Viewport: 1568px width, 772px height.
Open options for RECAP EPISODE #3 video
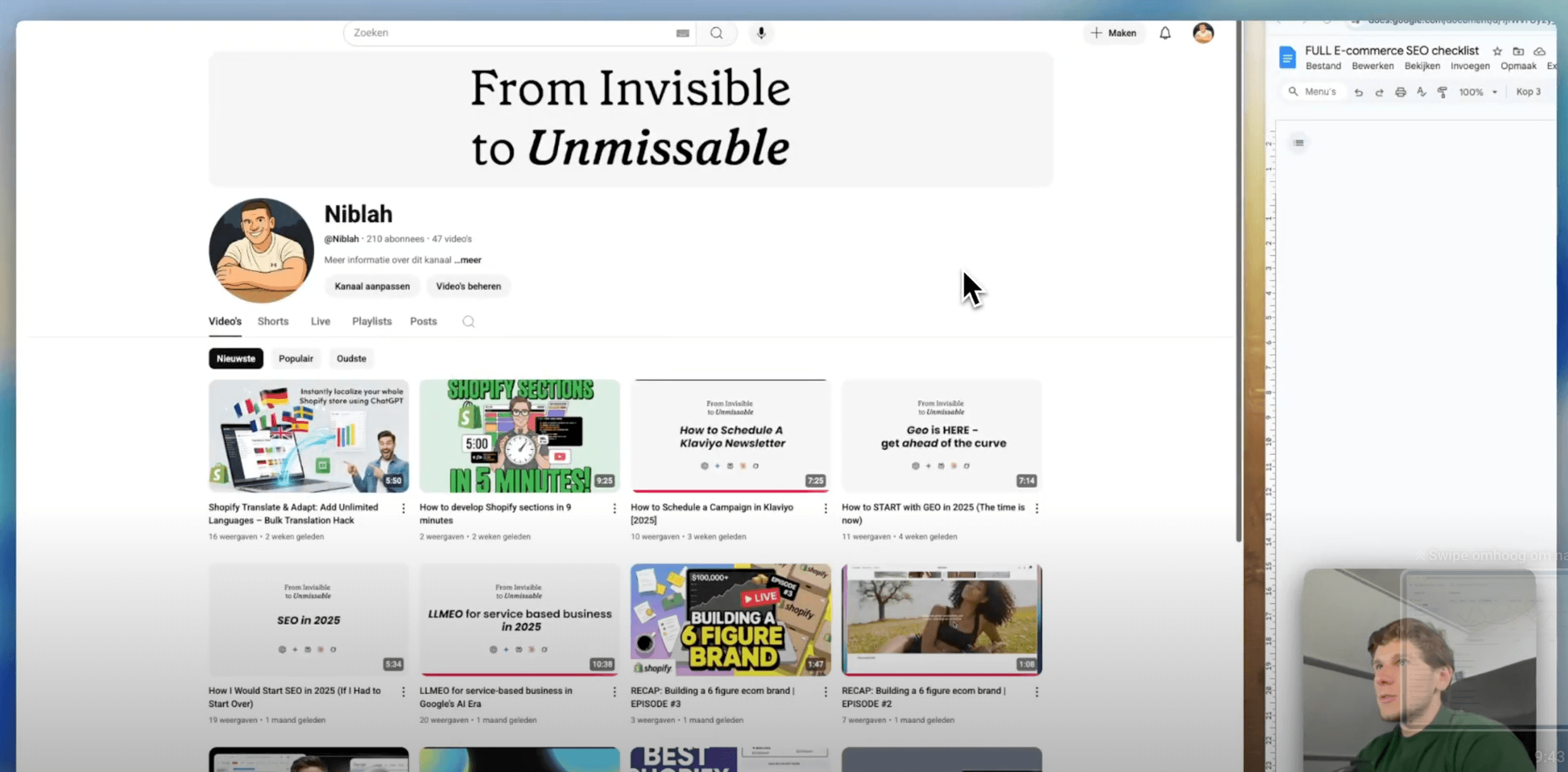(825, 692)
